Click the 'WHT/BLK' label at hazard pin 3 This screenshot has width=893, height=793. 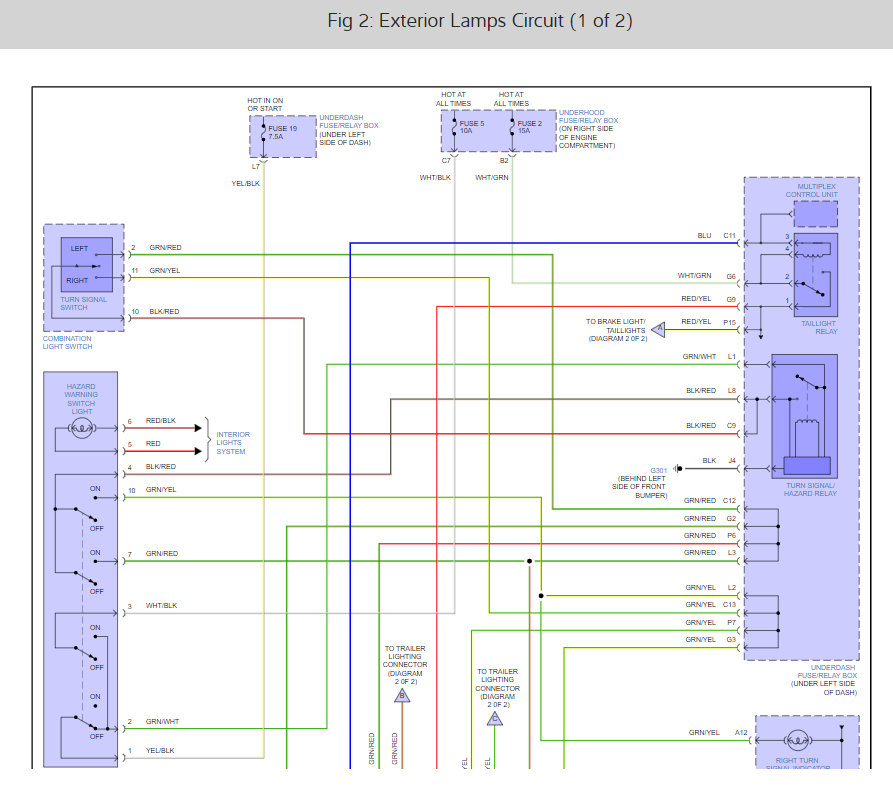pos(161,606)
